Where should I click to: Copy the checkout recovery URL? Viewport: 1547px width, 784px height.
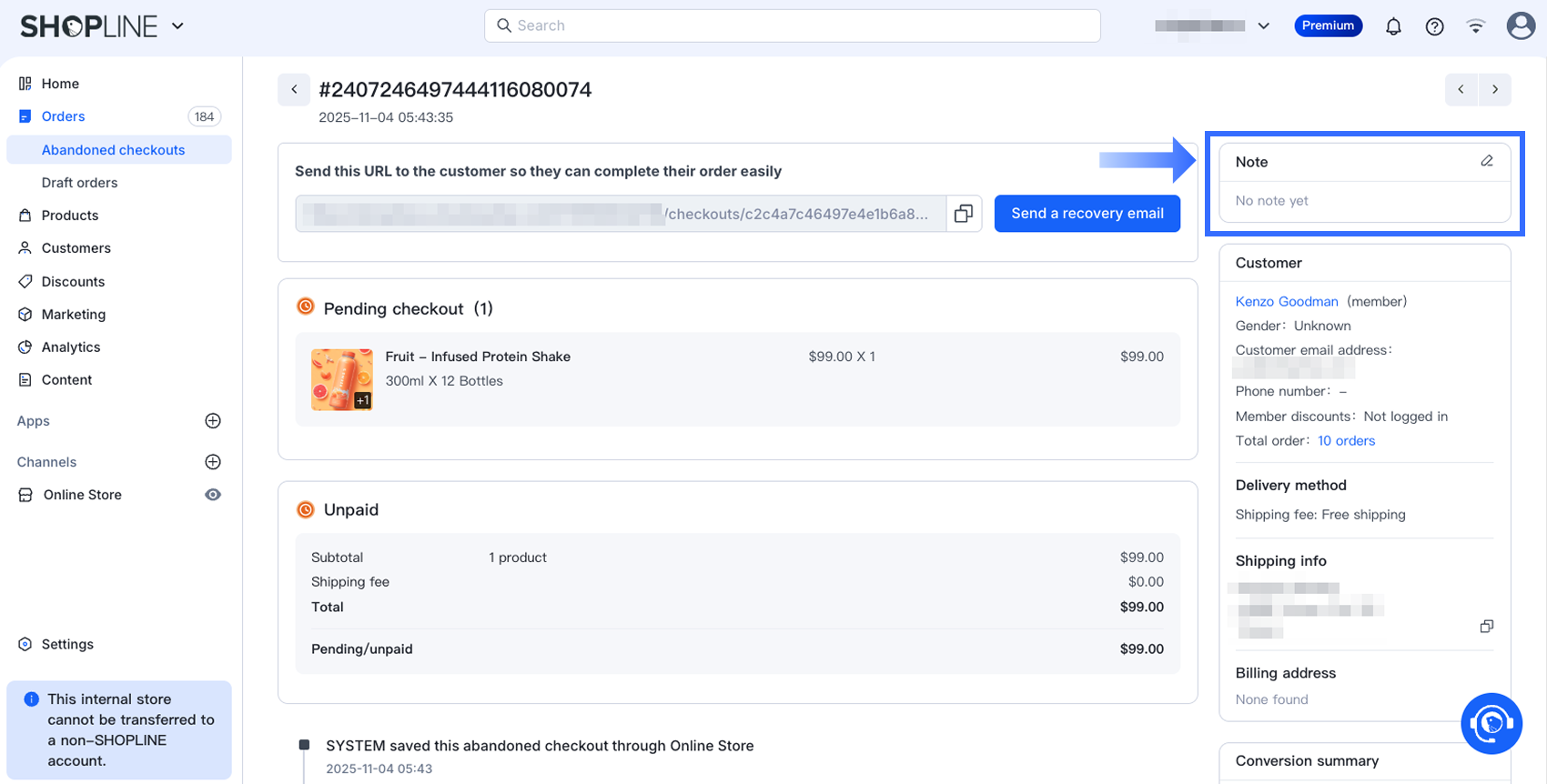point(964,214)
